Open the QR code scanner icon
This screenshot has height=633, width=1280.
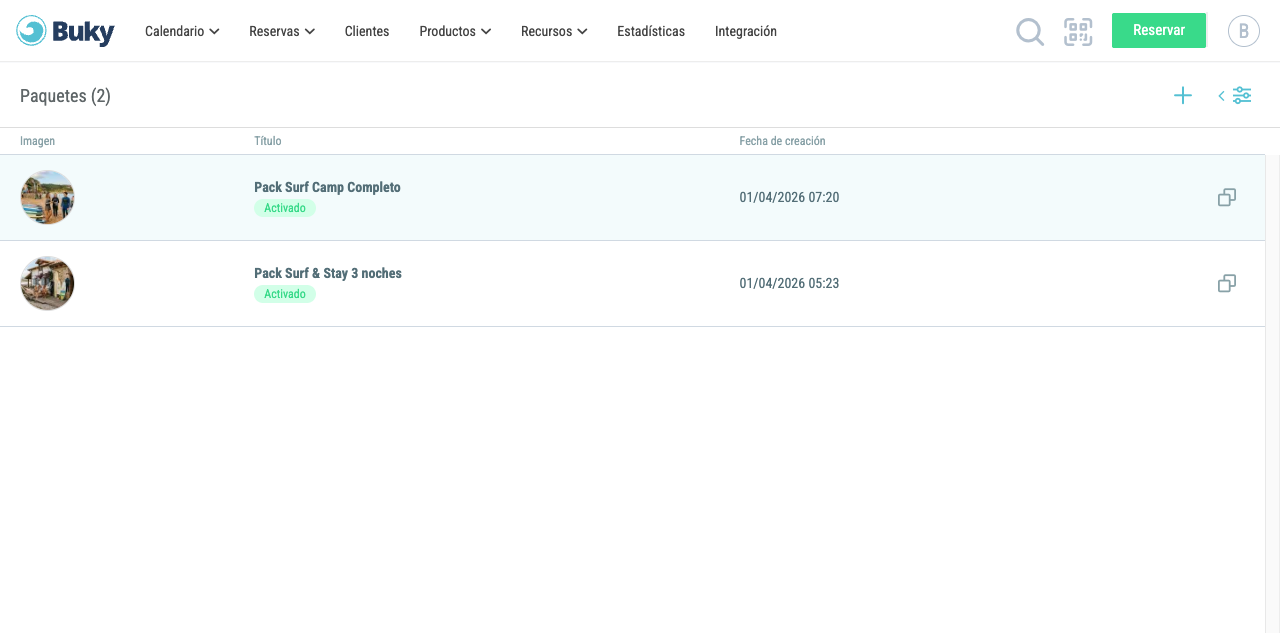click(1078, 32)
